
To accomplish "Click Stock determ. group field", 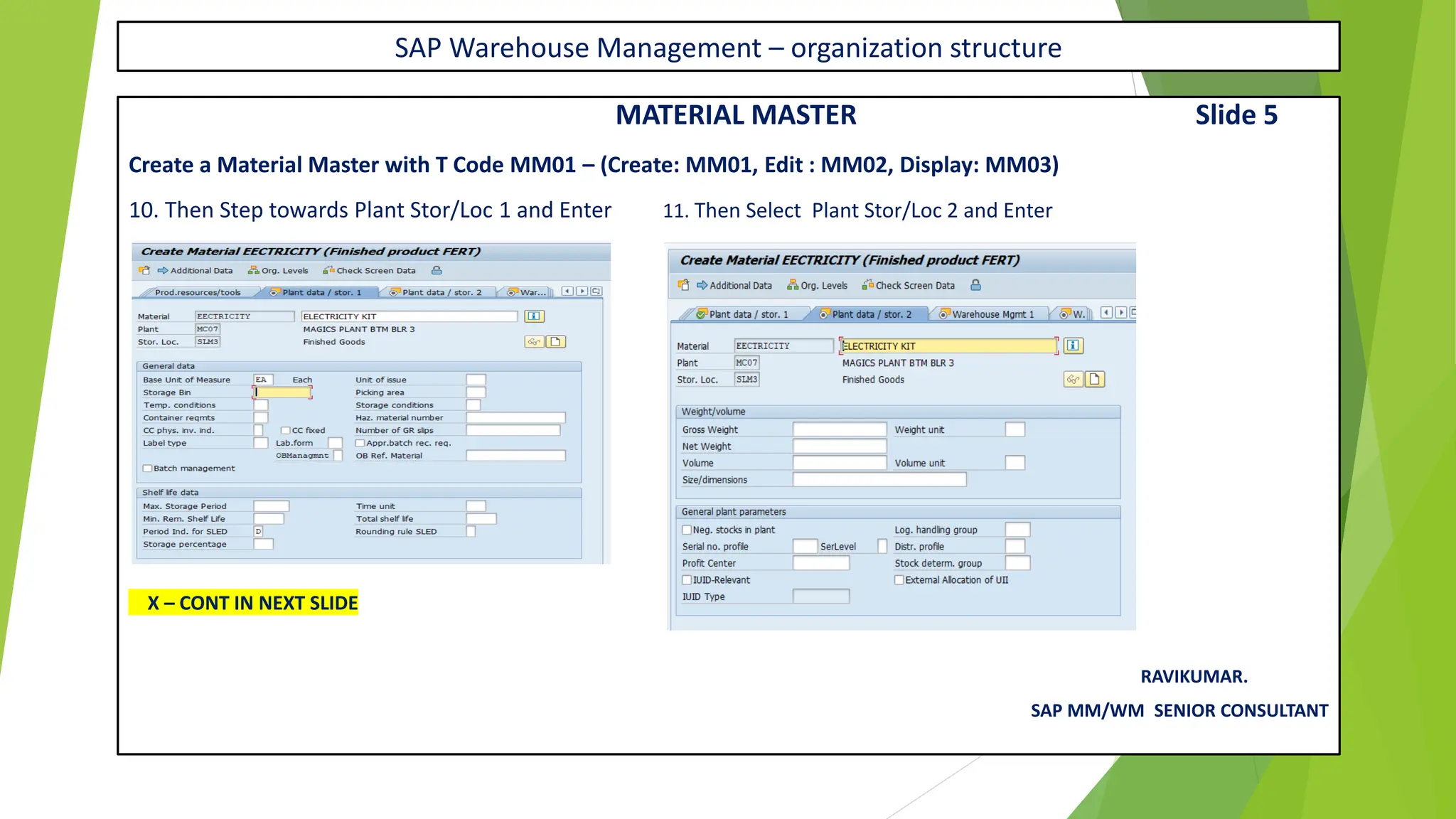I will click(1017, 563).
